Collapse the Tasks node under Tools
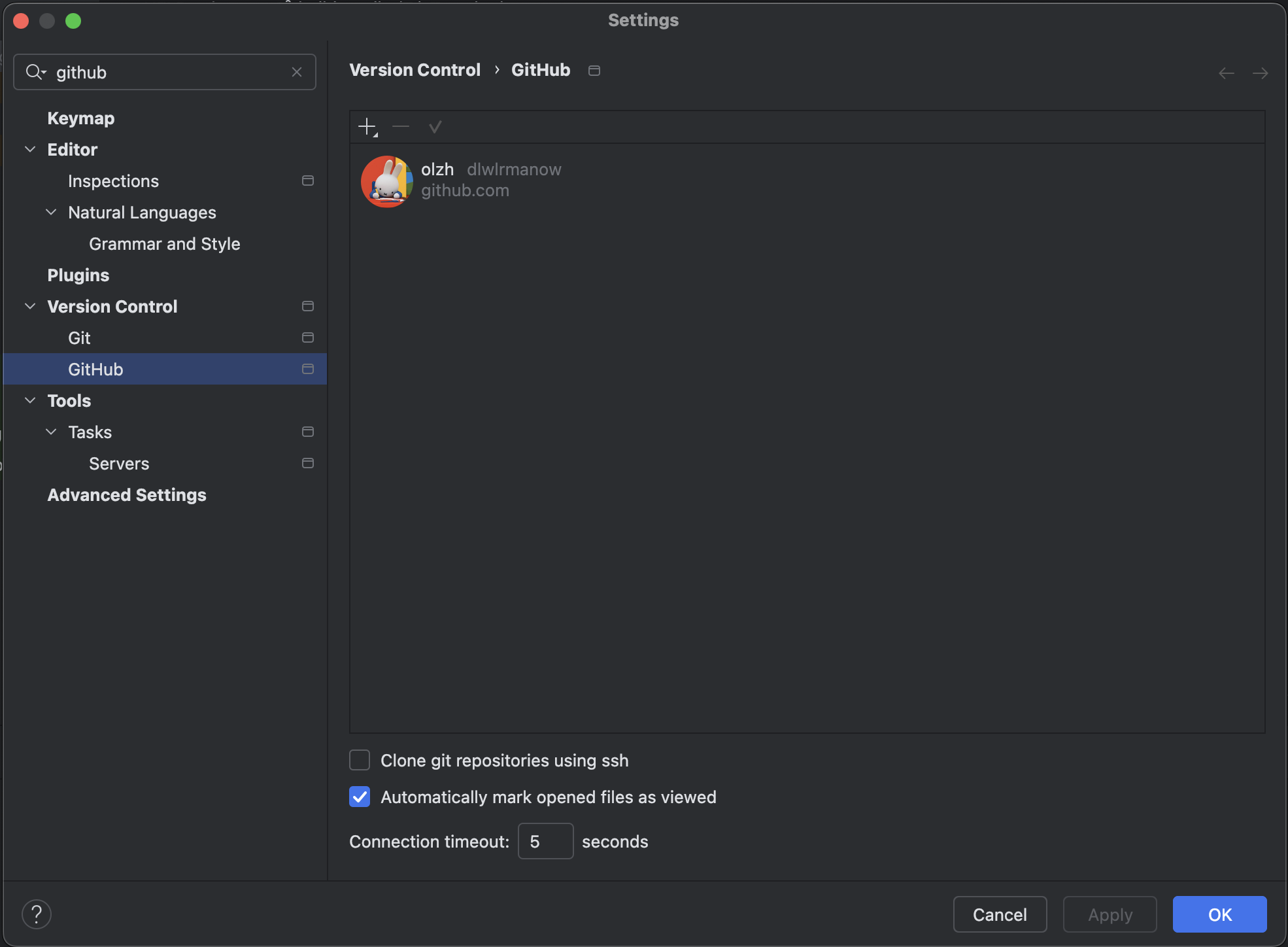Screen dimensions: 1288x947 [51, 432]
